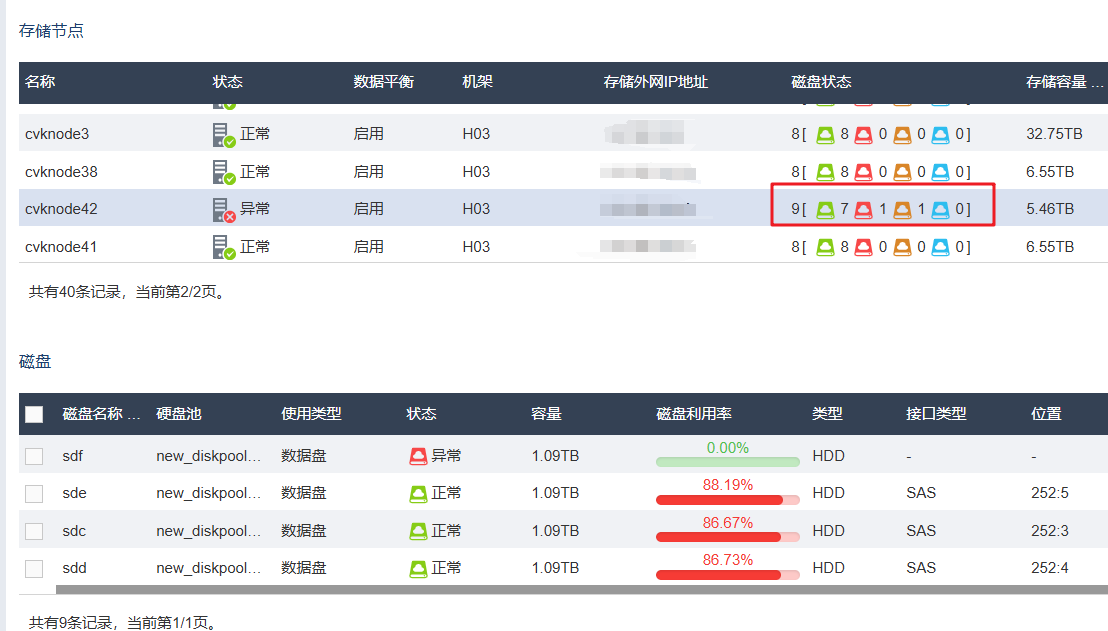Click the blue disk icon in cvknode41 row
The width and height of the screenshot is (1108, 631).
point(940,247)
